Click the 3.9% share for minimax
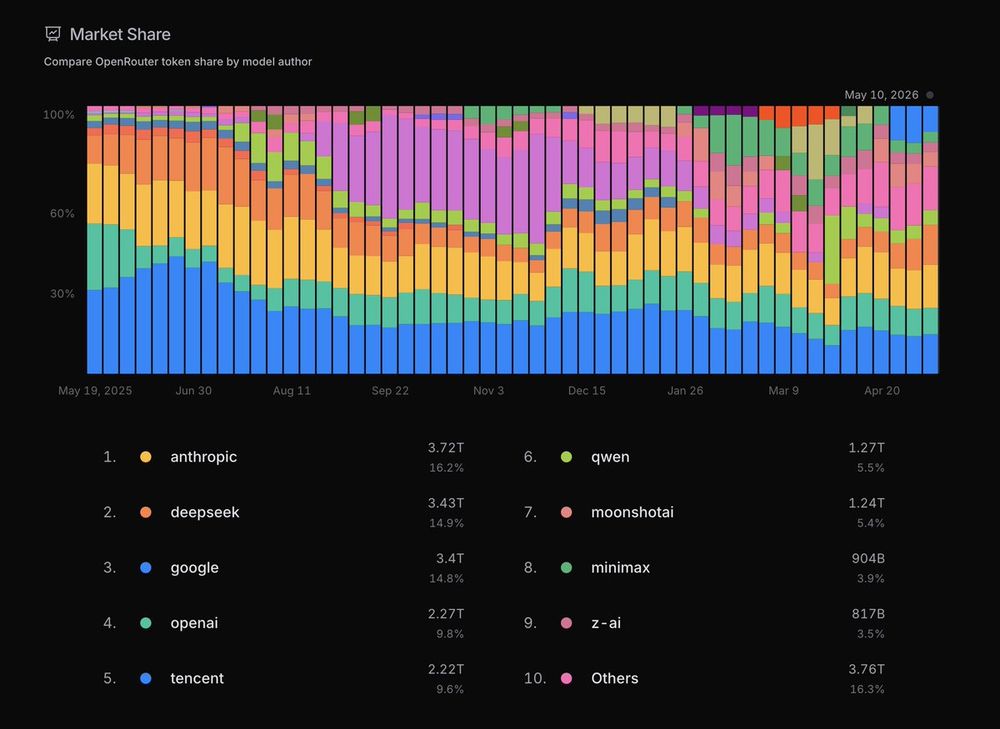 pyautogui.click(x=871, y=579)
